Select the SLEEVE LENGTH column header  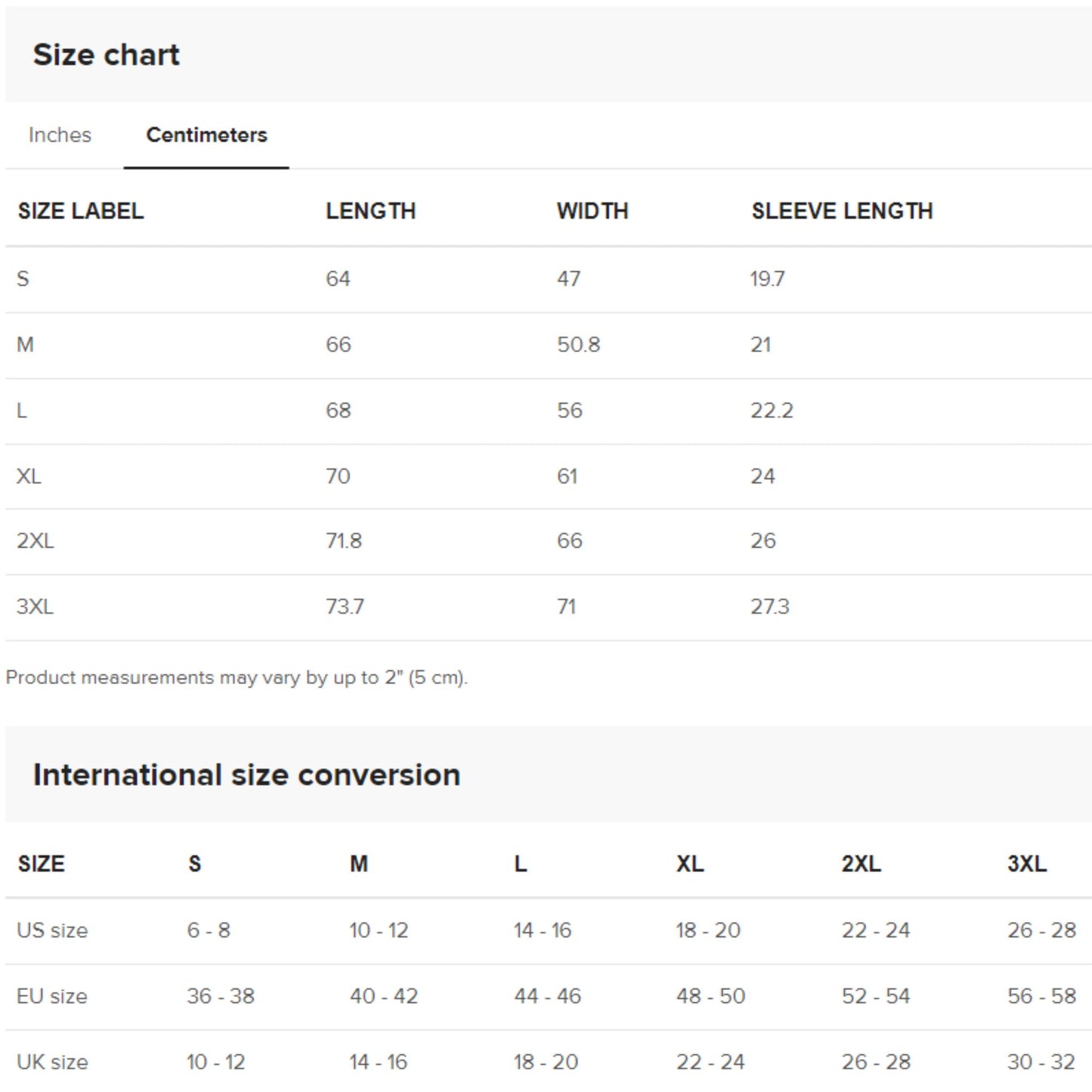click(x=842, y=212)
